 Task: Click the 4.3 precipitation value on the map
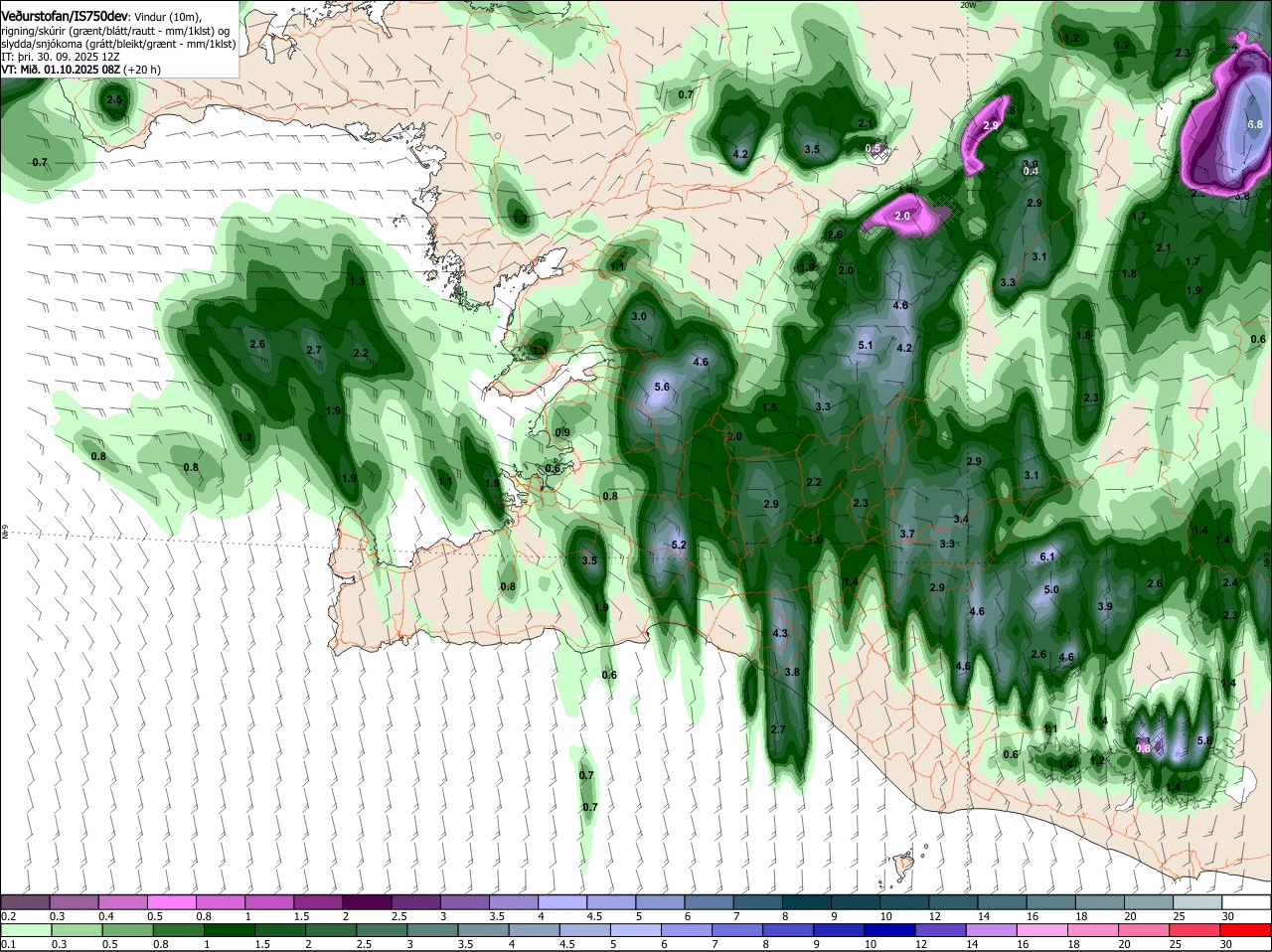(780, 634)
